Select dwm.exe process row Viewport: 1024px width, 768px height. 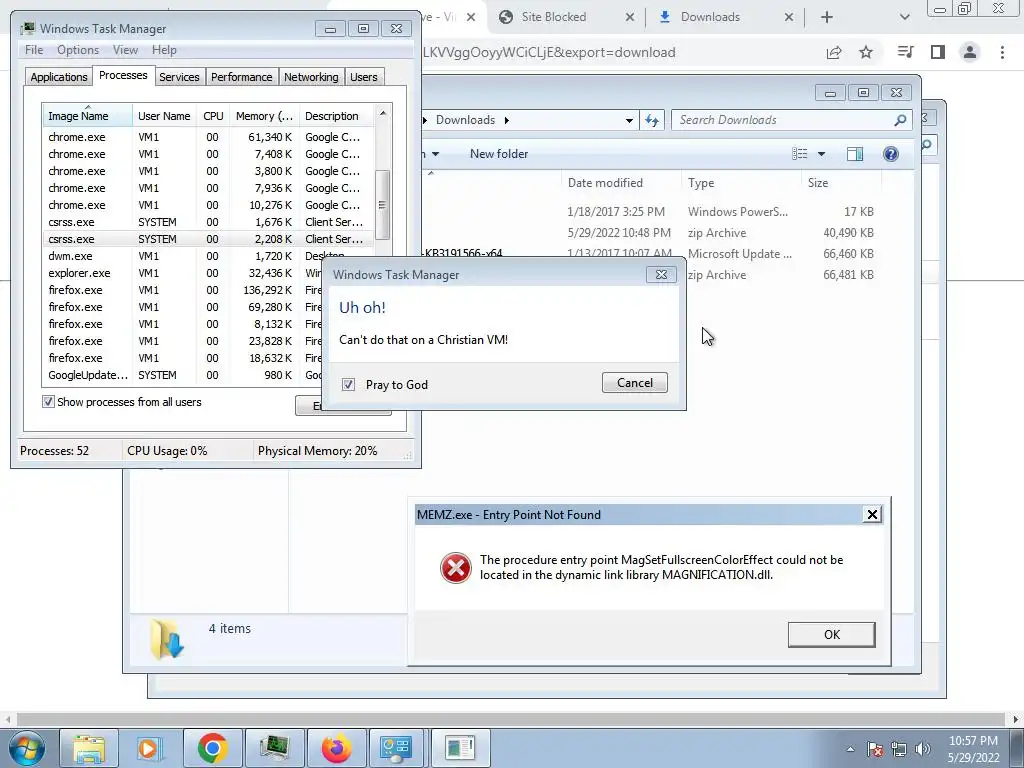(209, 256)
